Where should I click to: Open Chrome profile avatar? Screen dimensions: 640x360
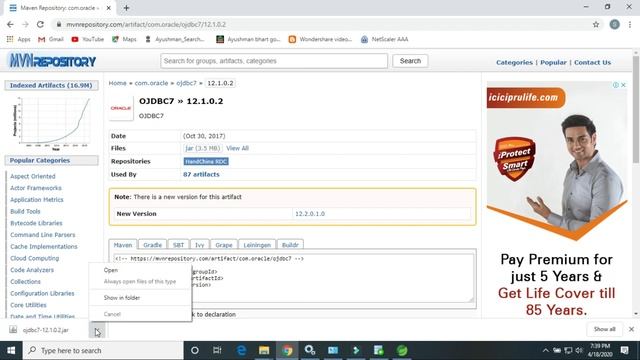coord(614,24)
